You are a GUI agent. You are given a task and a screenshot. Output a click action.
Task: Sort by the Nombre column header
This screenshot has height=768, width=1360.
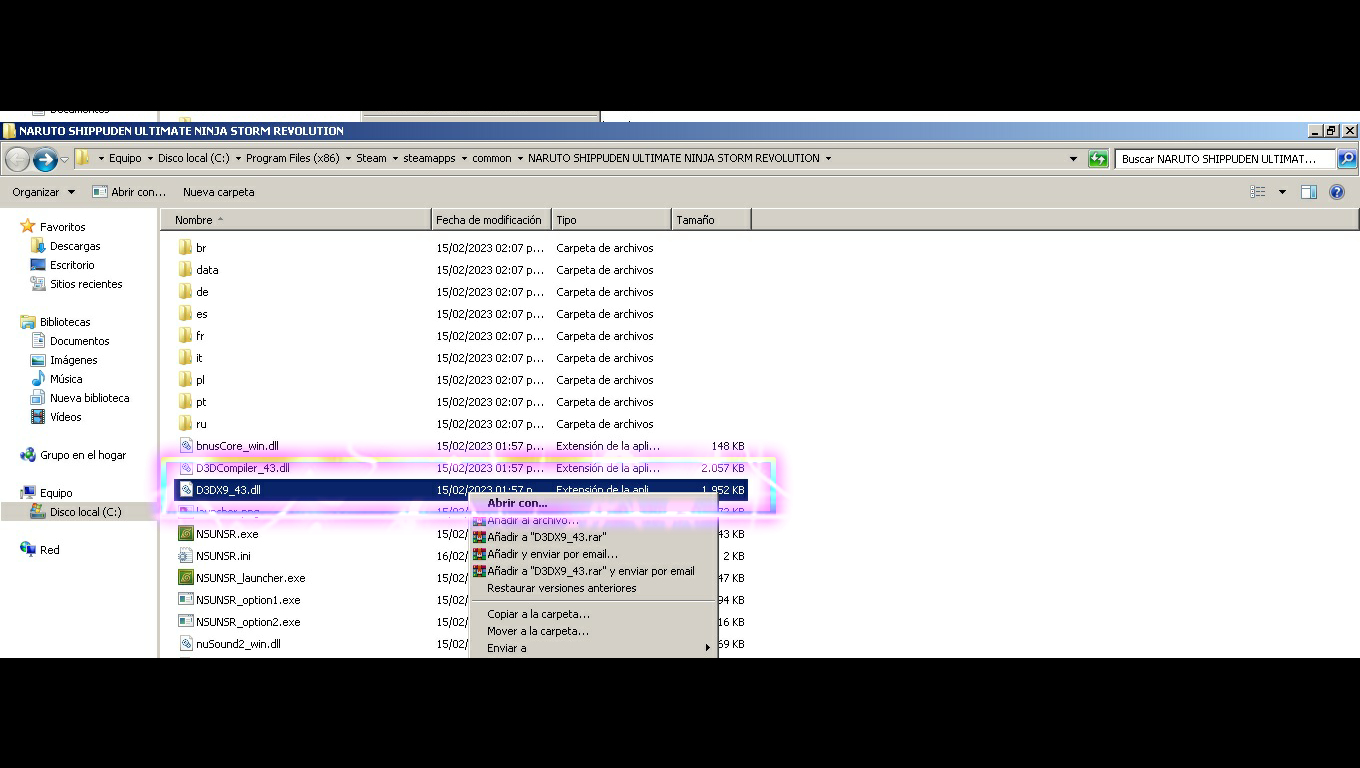296,220
